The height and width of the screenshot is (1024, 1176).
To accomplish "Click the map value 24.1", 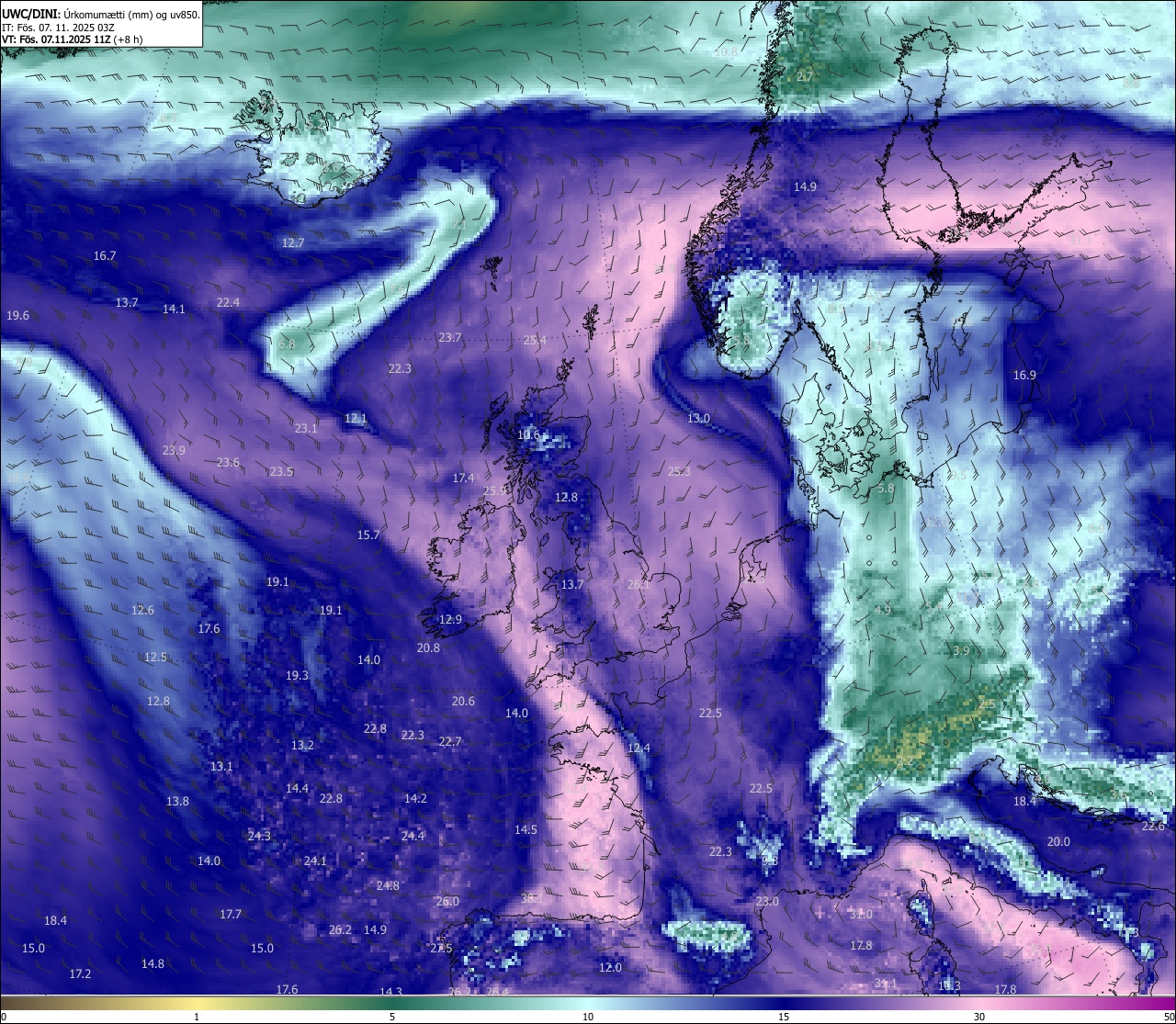I will coord(315,861).
